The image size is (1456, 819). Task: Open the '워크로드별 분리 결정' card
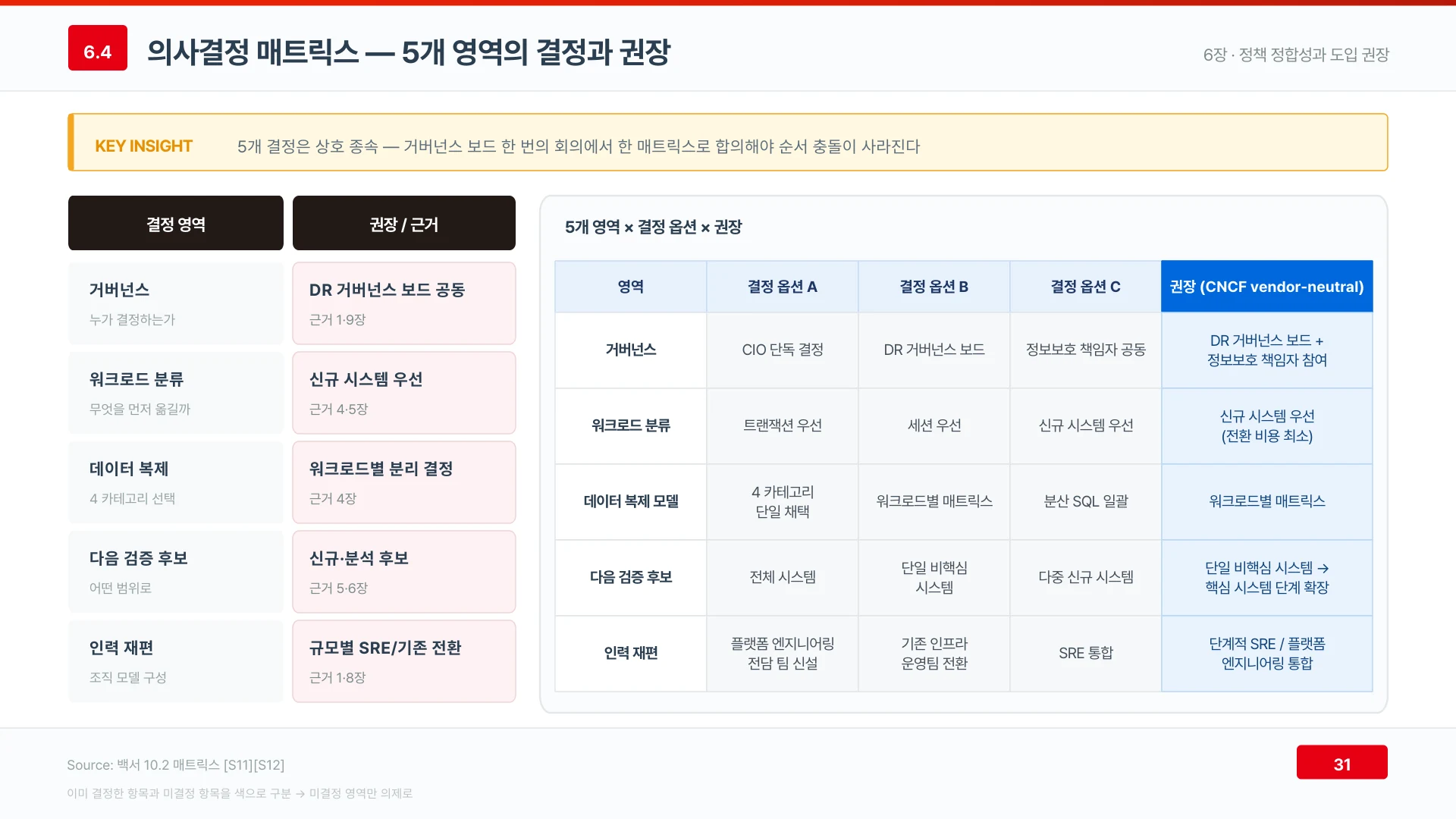[404, 482]
